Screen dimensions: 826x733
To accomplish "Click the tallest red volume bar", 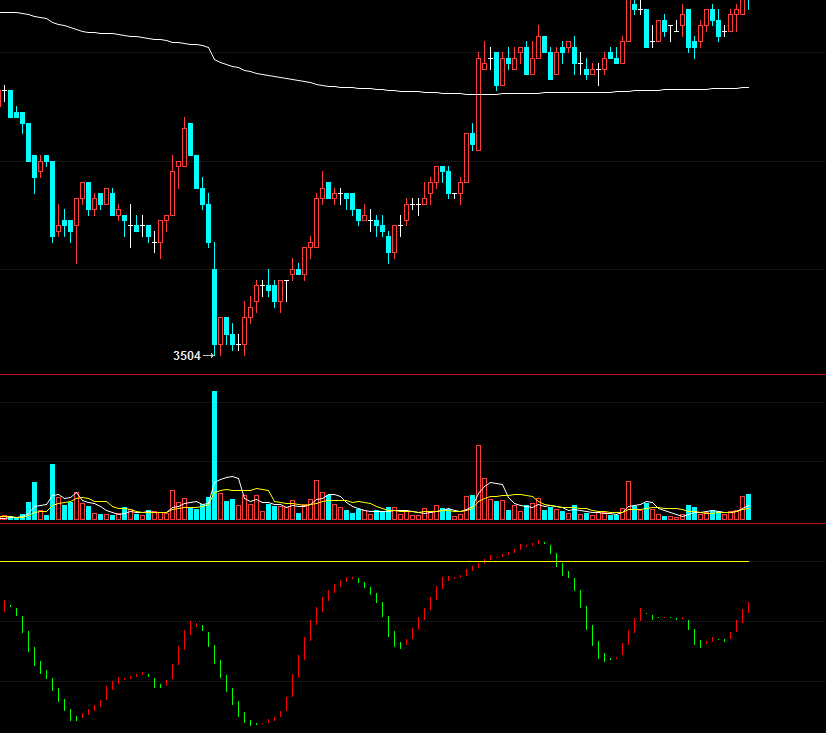I will [479, 482].
